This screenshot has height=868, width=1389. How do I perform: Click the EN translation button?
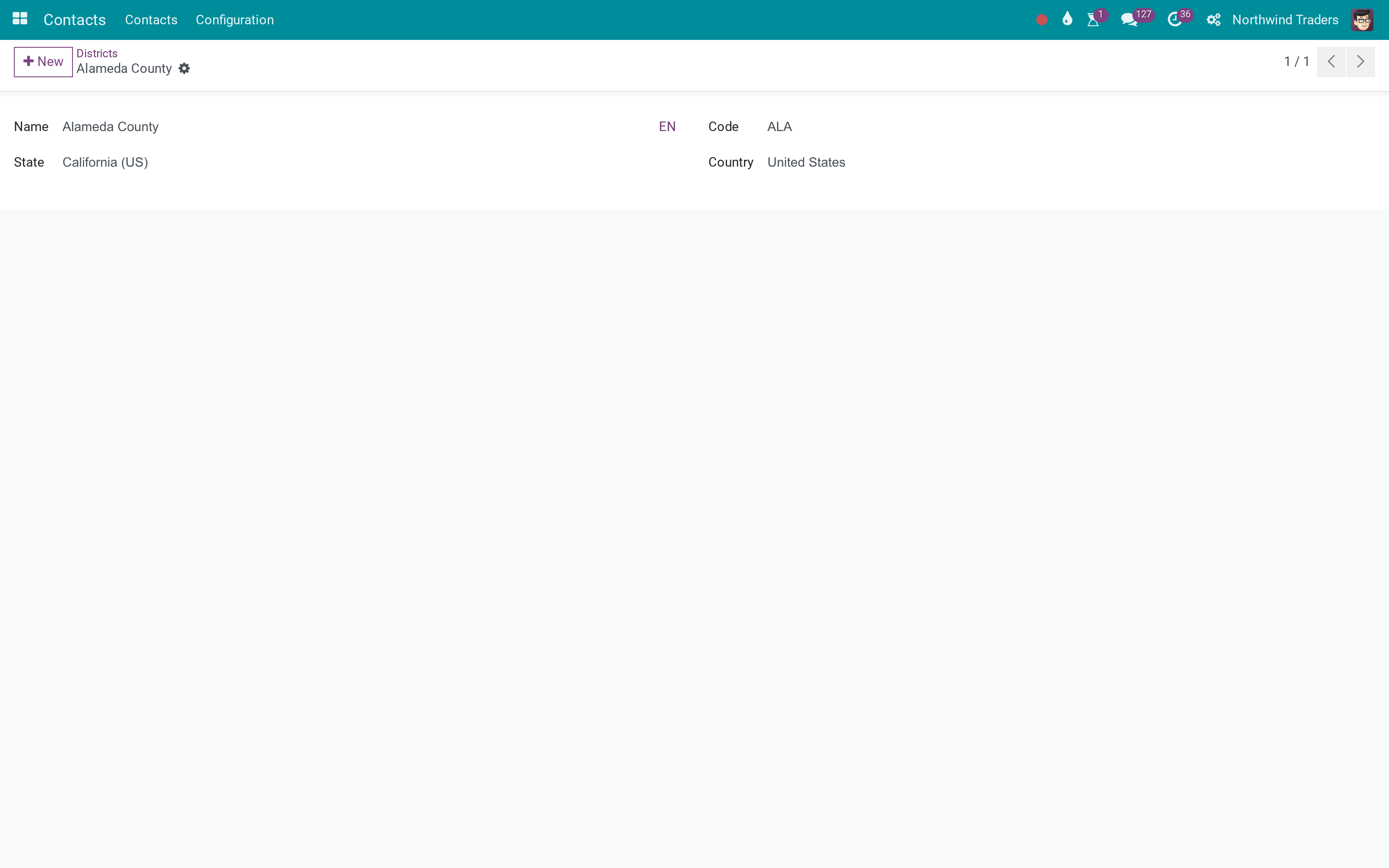[x=667, y=127]
